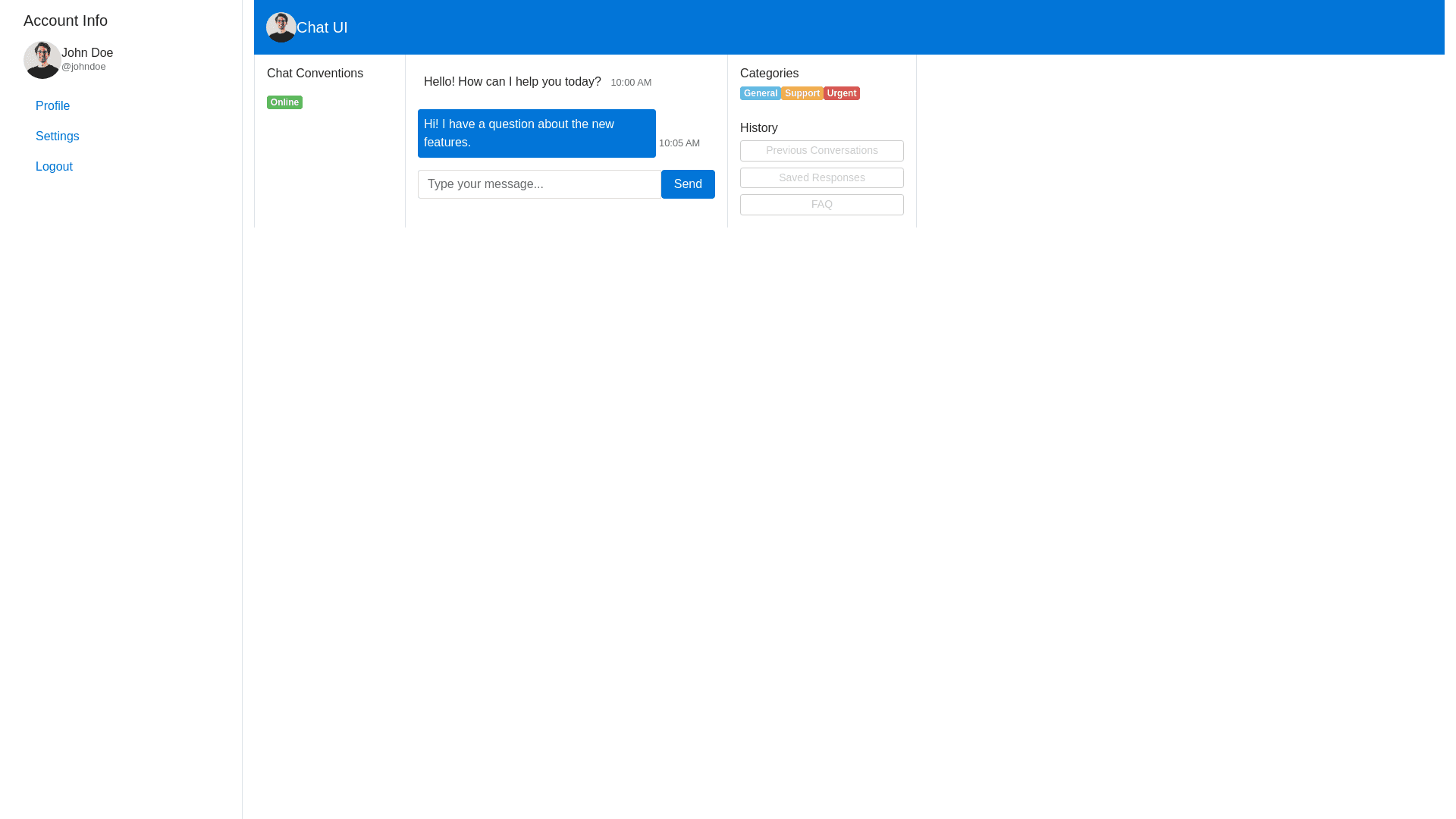Open Saved Responses
The width and height of the screenshot is (1456, 819).
click(821, 177)
